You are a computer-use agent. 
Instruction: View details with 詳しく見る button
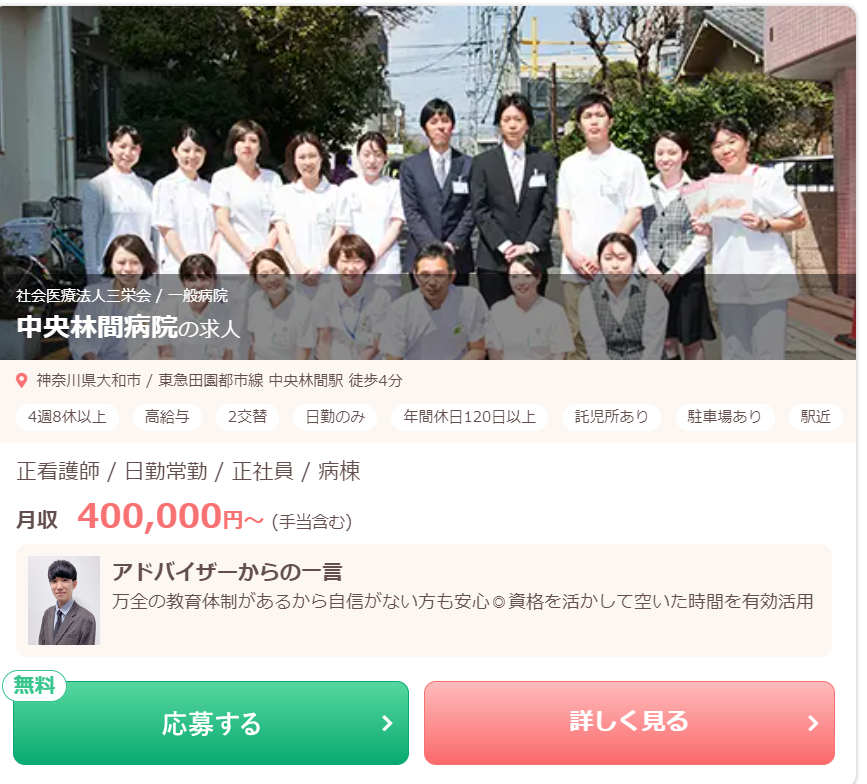click(x=629, y=723)
